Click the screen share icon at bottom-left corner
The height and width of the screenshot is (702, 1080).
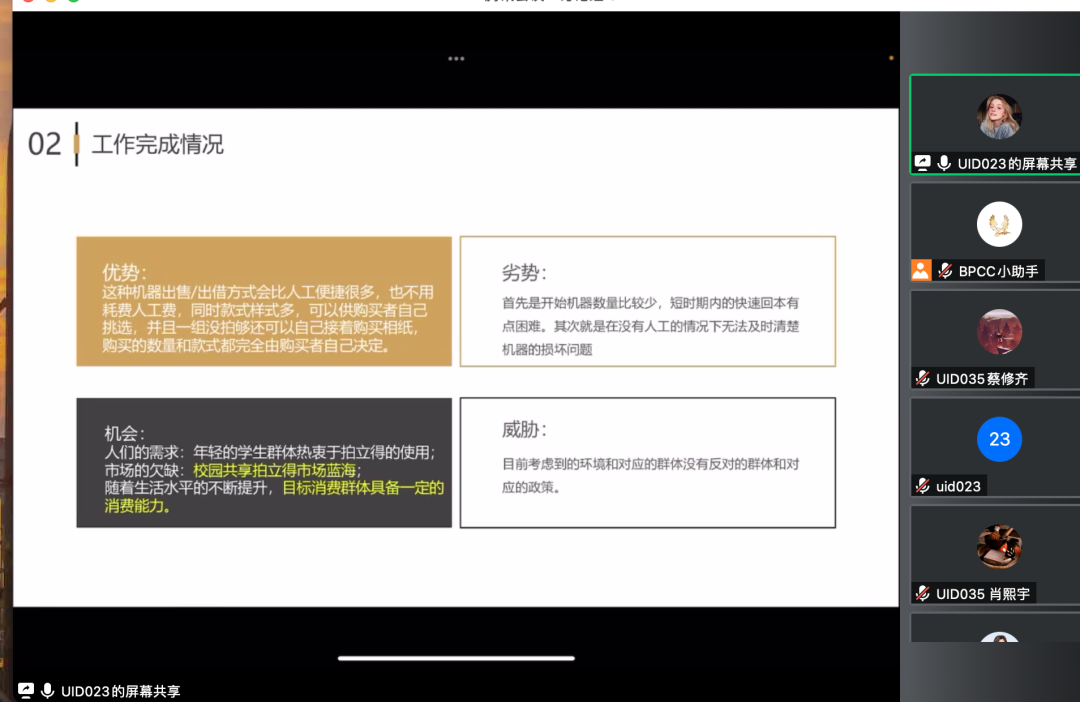[25, 691]
